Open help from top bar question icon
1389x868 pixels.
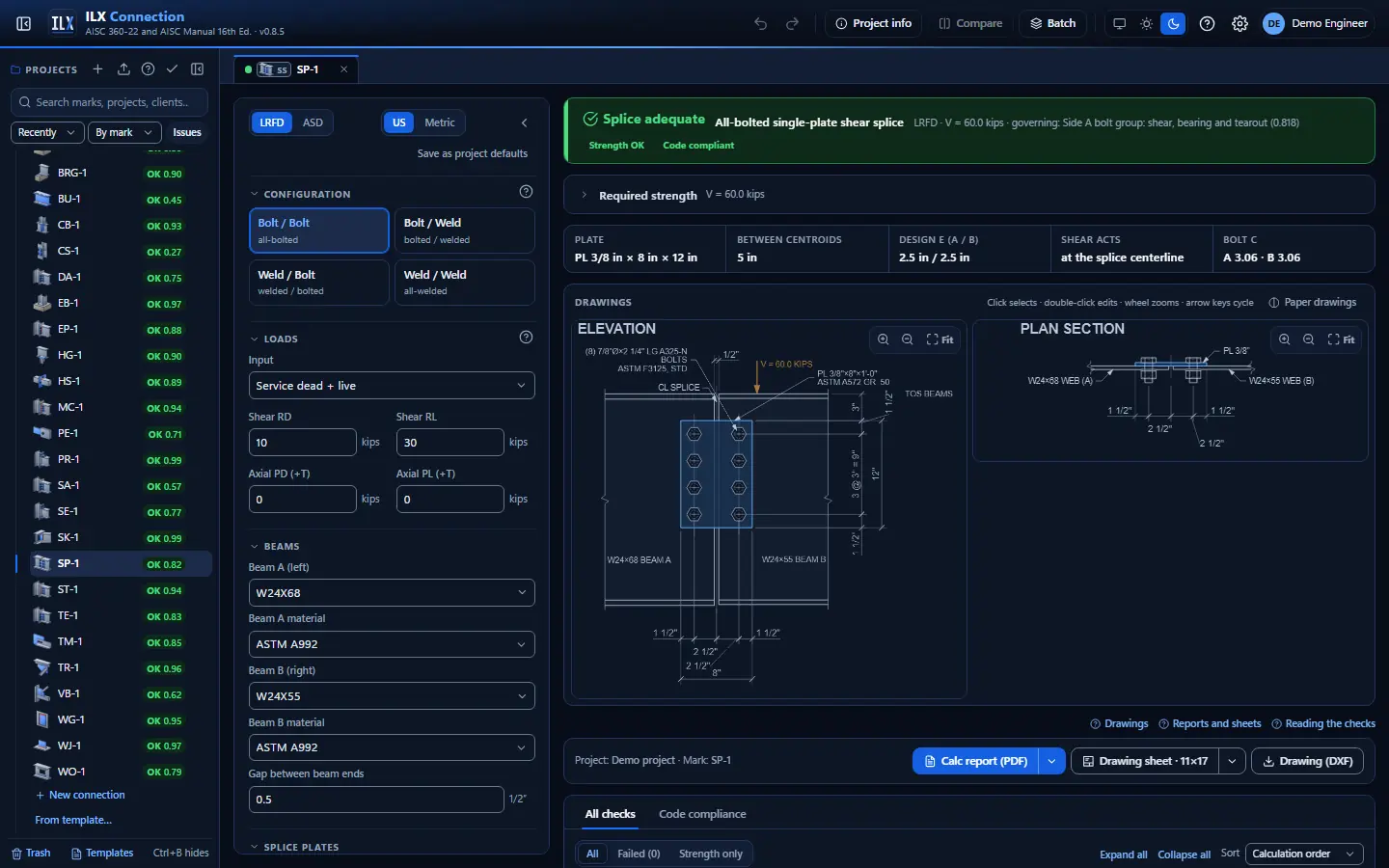[x=1207, y=23]
